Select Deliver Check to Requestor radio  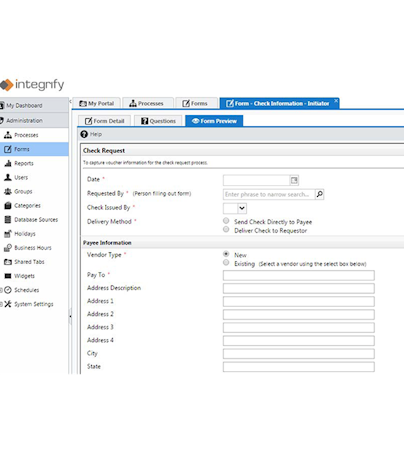[x=226, y=229]
